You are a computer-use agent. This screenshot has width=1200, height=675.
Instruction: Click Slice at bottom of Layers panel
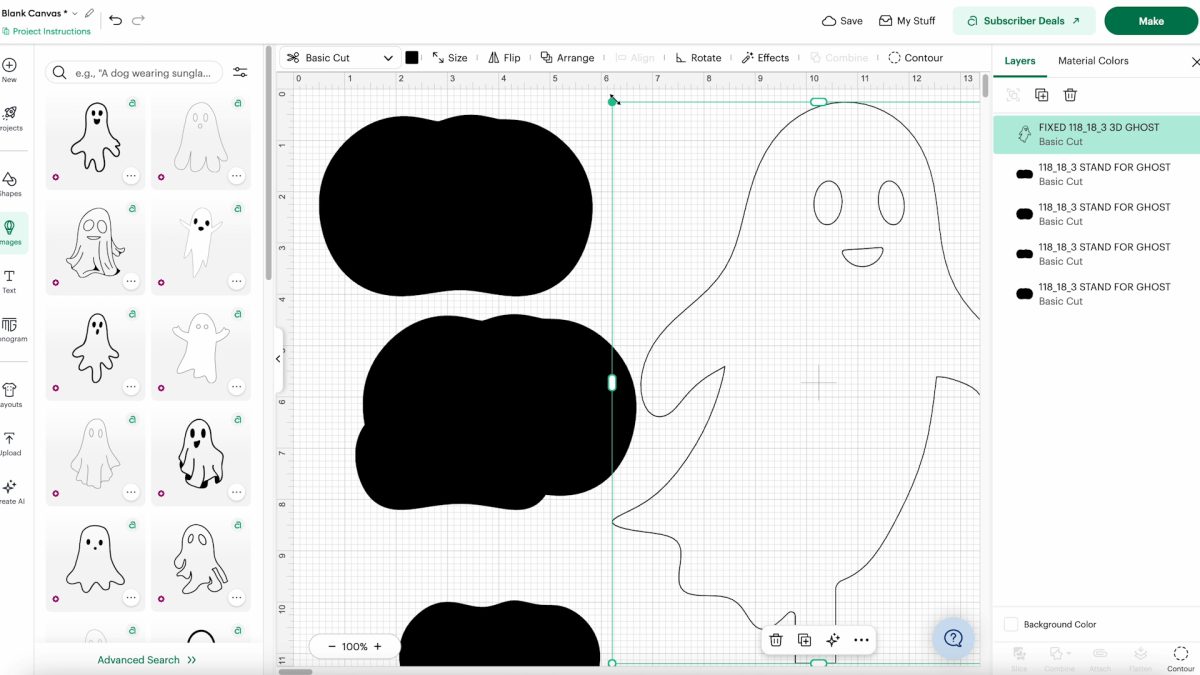[1019, 659]
